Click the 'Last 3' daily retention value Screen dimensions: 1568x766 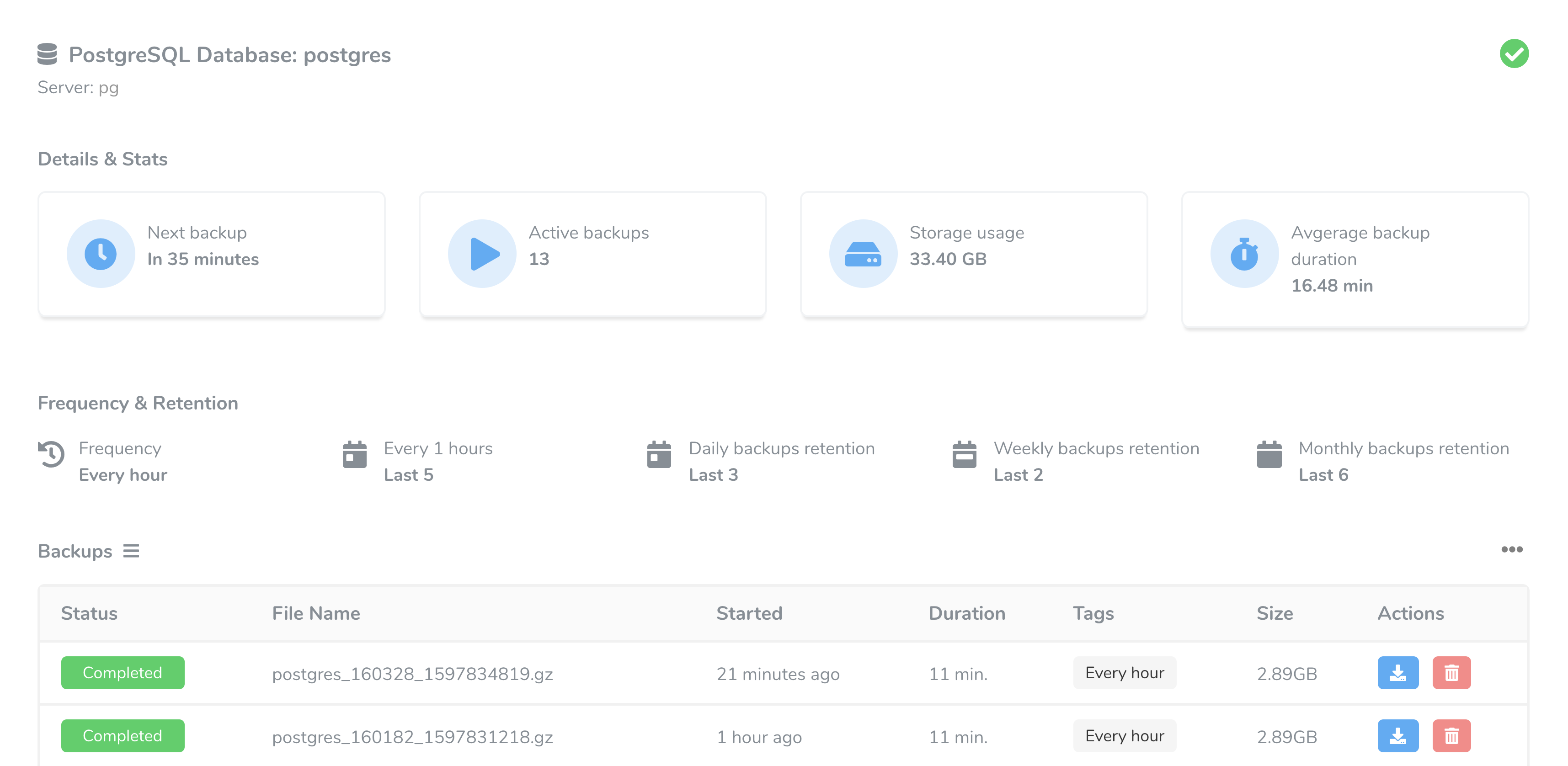click(714, 474)
